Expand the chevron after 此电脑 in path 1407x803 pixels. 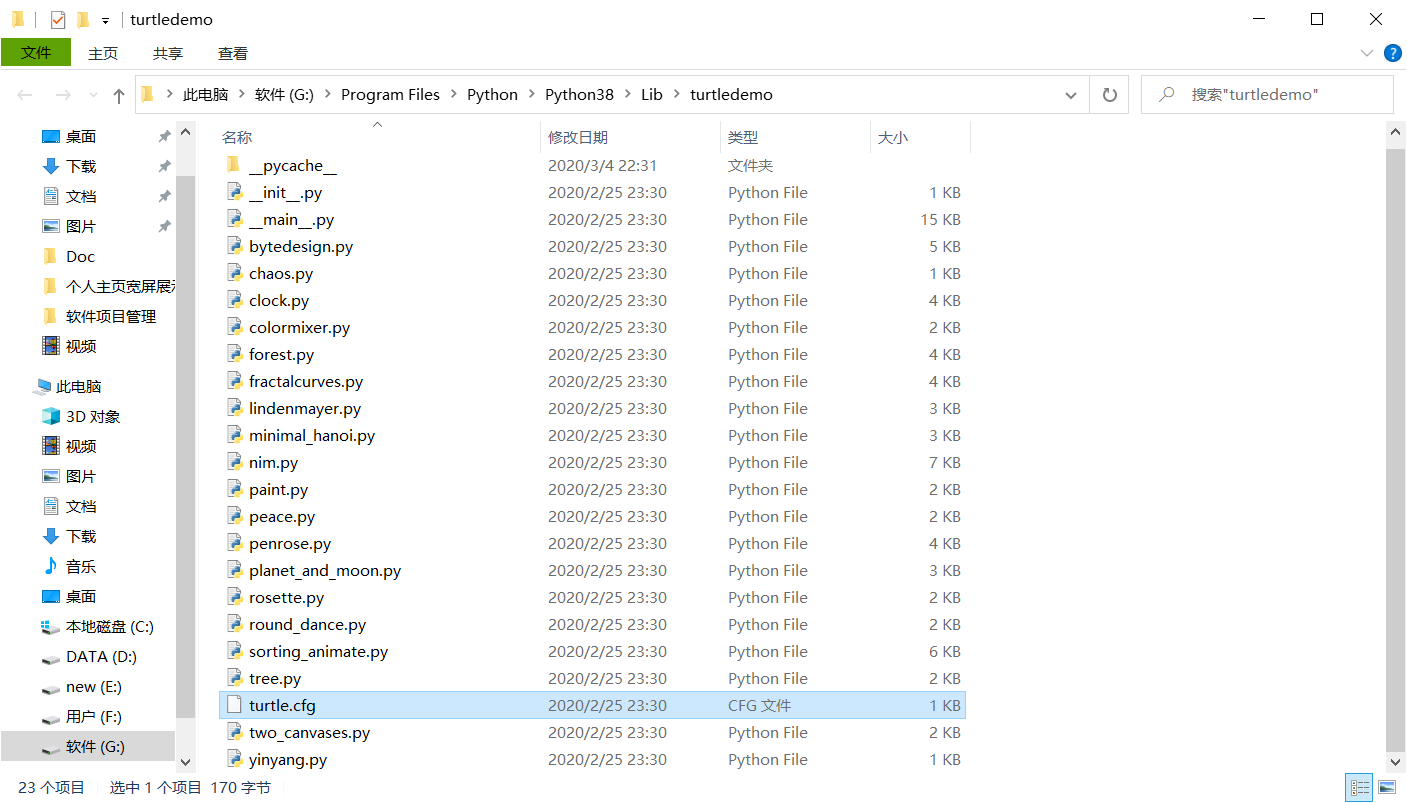(x=241, y=95)
